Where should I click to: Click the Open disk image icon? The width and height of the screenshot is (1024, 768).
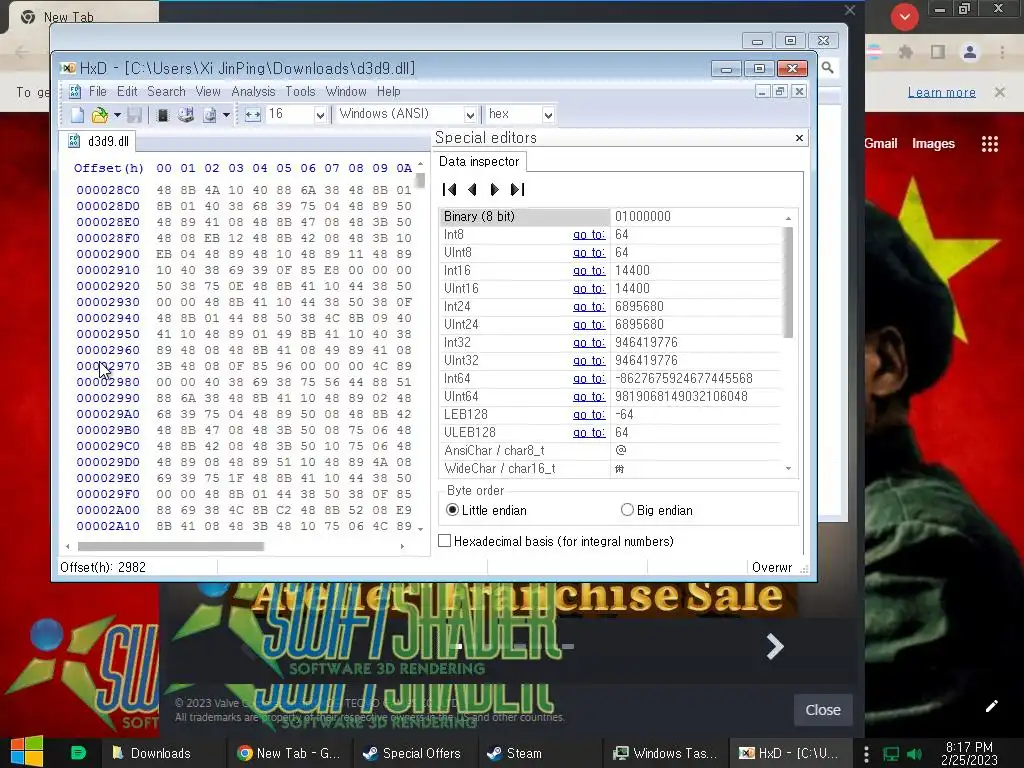[x=210, y=115]
